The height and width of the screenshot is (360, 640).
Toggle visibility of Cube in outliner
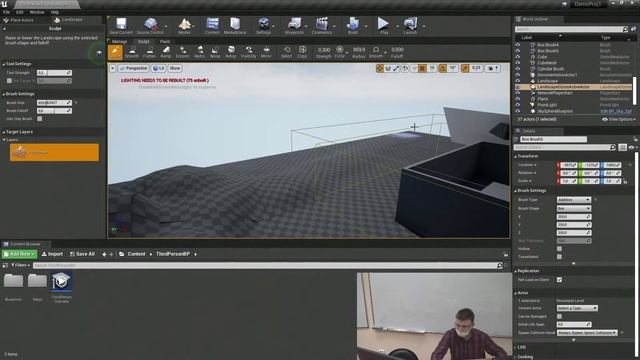(x=518, y=57)
